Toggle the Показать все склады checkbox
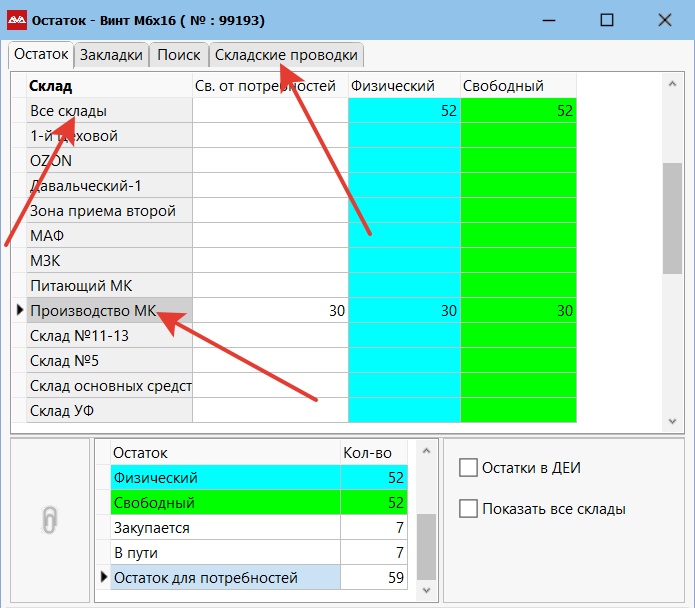This screenshot has height=608, width=695. coord(468,509)
